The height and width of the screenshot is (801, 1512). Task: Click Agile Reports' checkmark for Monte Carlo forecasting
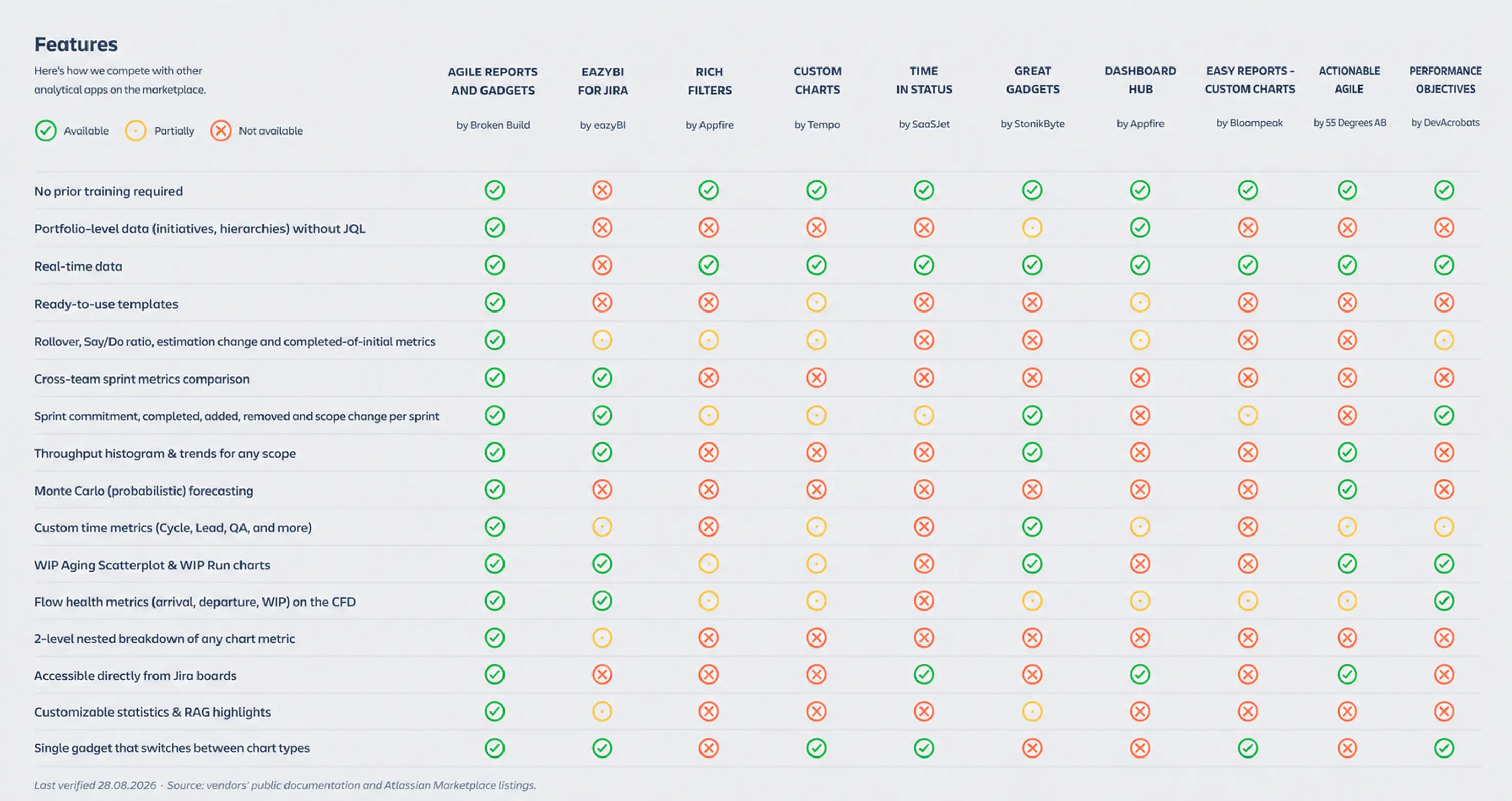(495, 489)
